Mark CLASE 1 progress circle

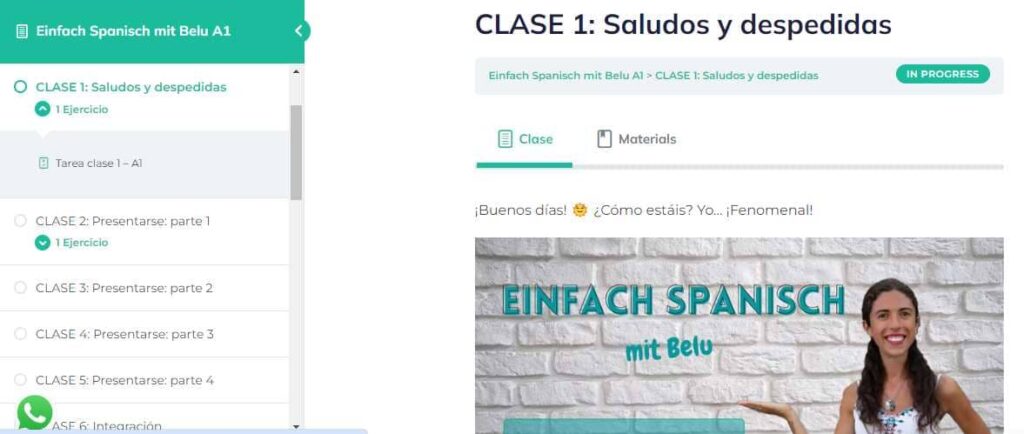(x=20, y=87)
